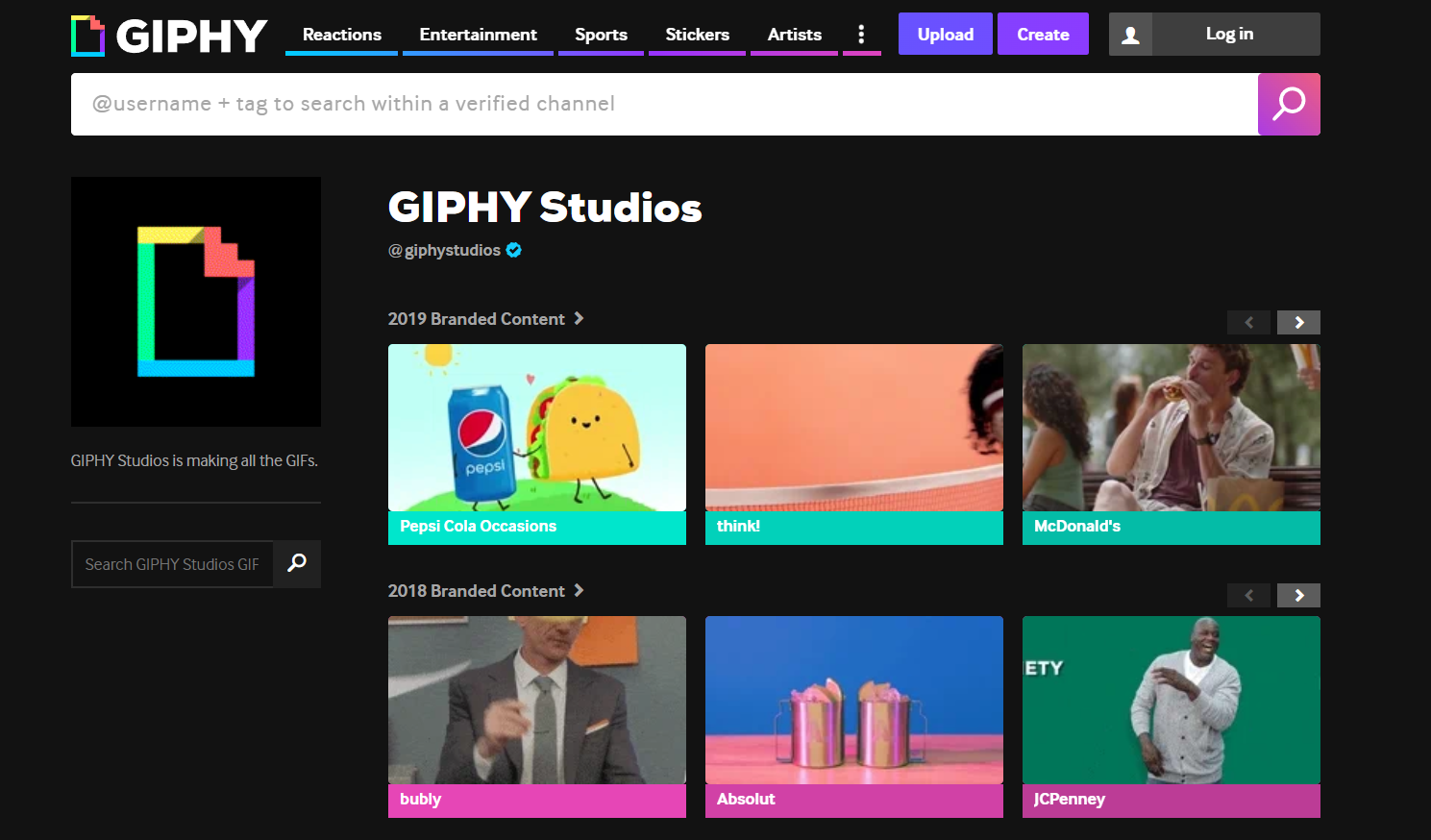Click the bubly caption label
The height and width of the screenshot is (840, 1431).
pyautogui.click(x=537, y=801)
